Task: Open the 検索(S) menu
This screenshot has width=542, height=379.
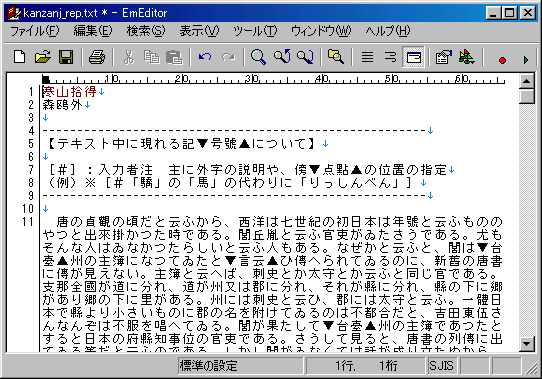Action: click(x=146, y=31)
